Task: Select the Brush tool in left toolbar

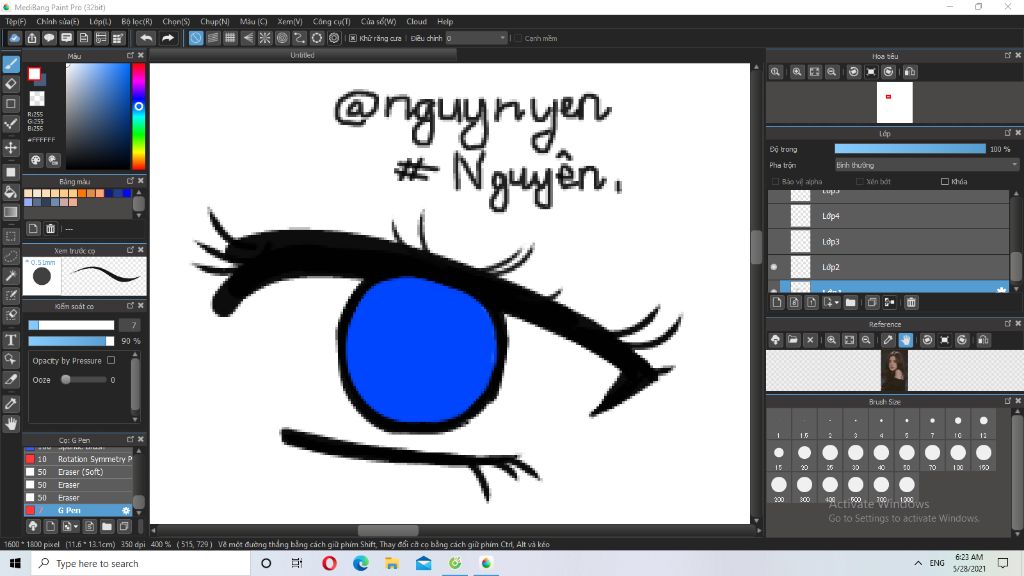Action: pos(11,64)
